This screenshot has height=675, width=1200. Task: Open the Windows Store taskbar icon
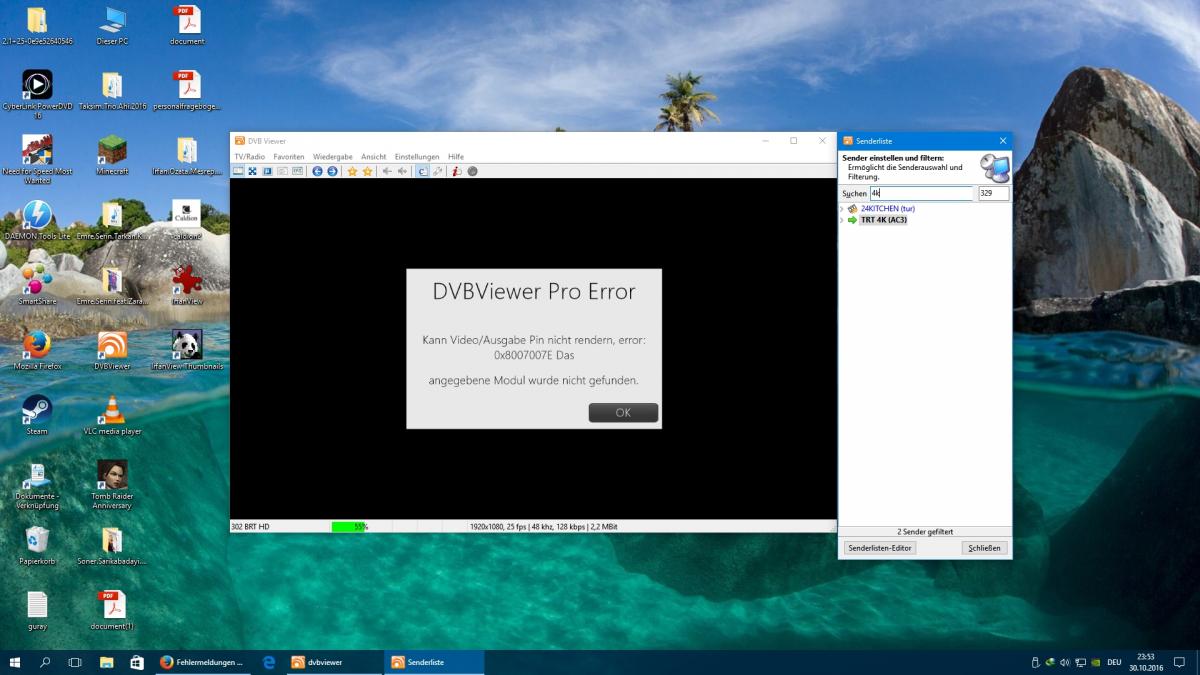pos(137,662)
